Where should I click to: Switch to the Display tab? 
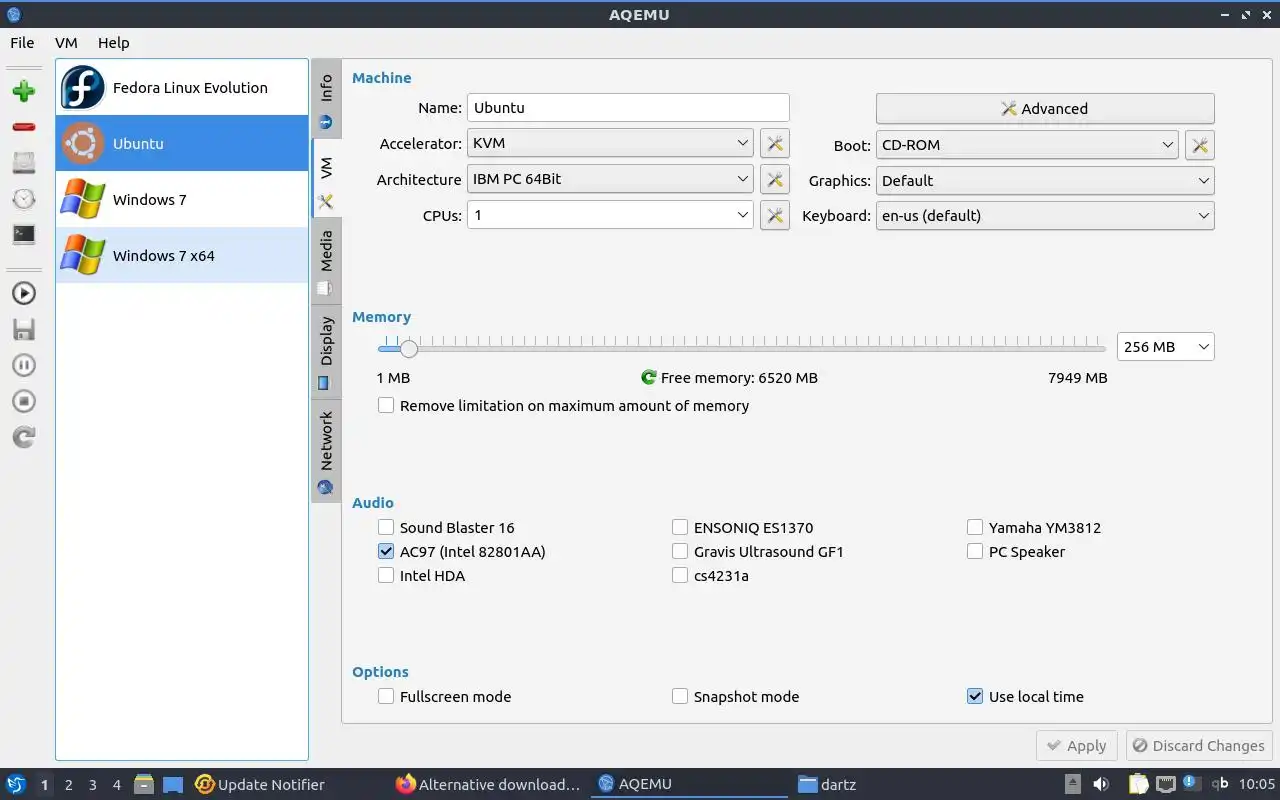point(326,352)
